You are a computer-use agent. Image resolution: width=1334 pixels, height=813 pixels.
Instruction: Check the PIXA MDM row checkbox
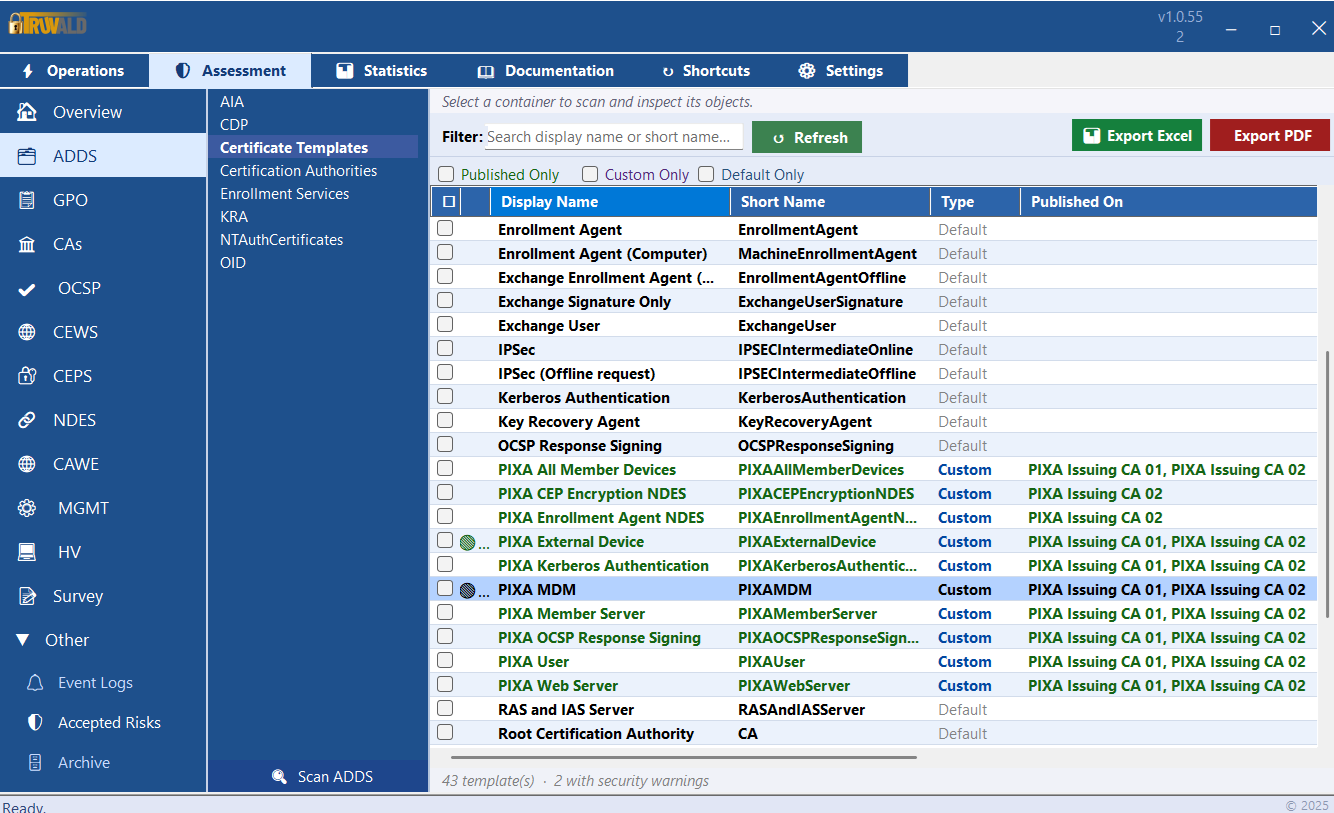pyautogui.click(x=445, y=589)
